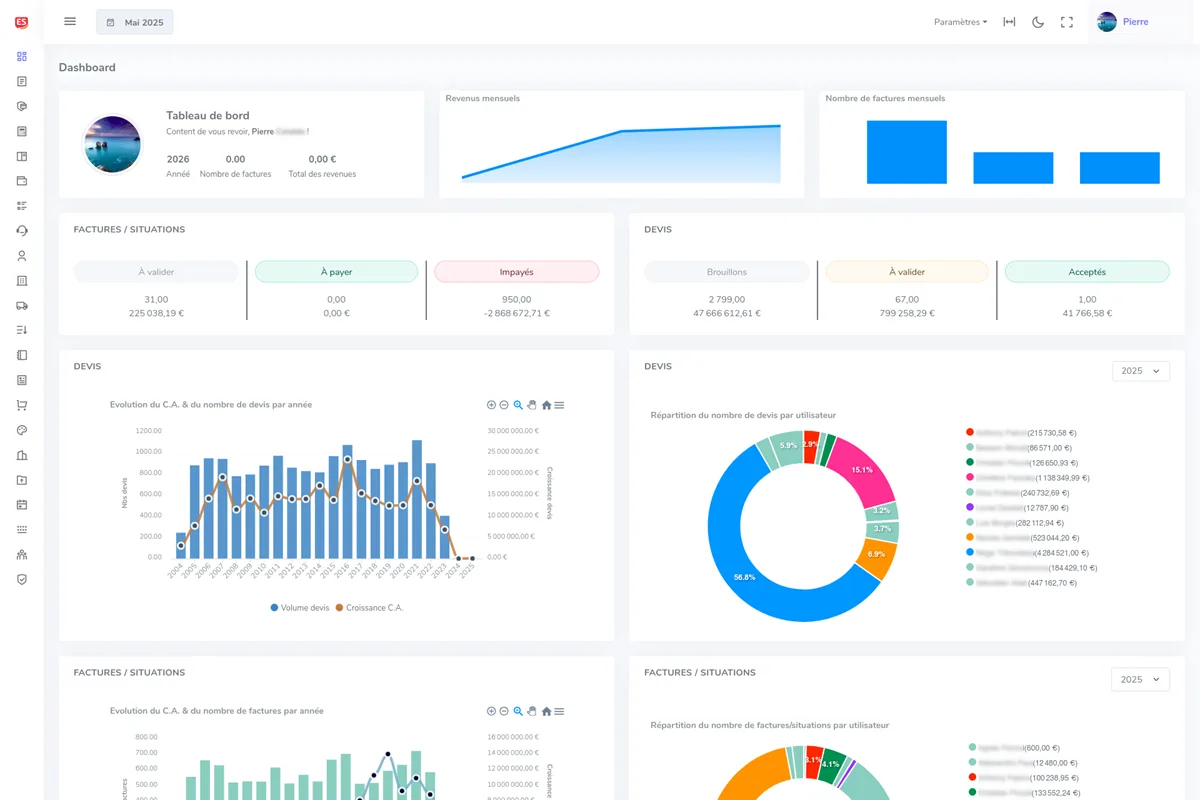1200x800 pixels.
Task: Zoom in on the devis evolution chart
Action: click(x=491, y=405)
